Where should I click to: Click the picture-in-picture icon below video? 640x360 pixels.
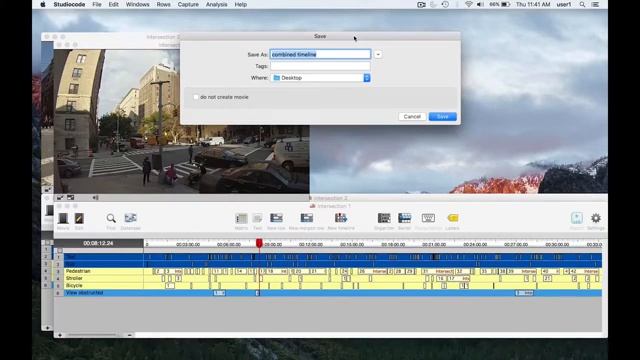[x=71, y=198]
